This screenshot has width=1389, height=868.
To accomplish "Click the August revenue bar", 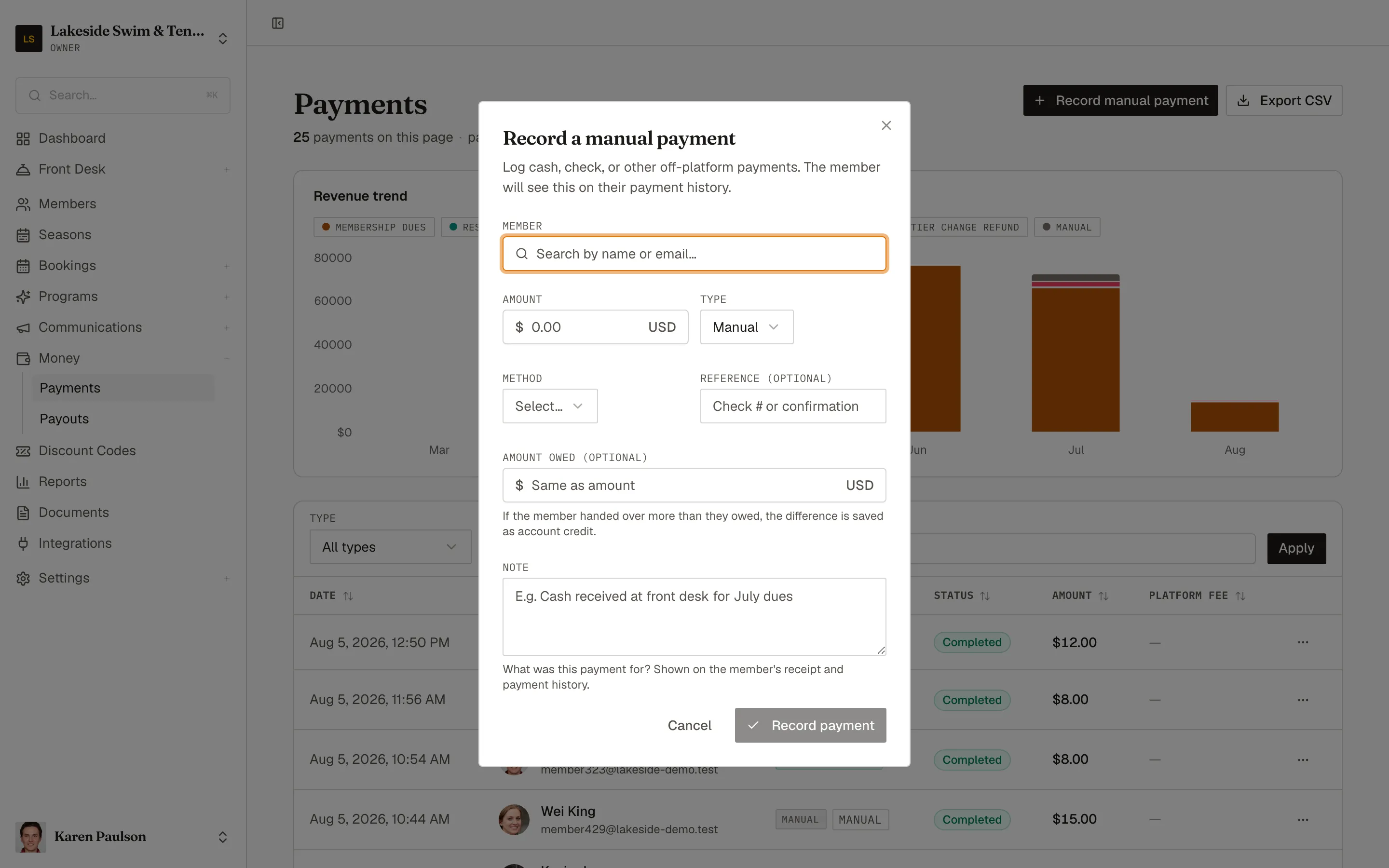I will click(x=1235, y=416).
